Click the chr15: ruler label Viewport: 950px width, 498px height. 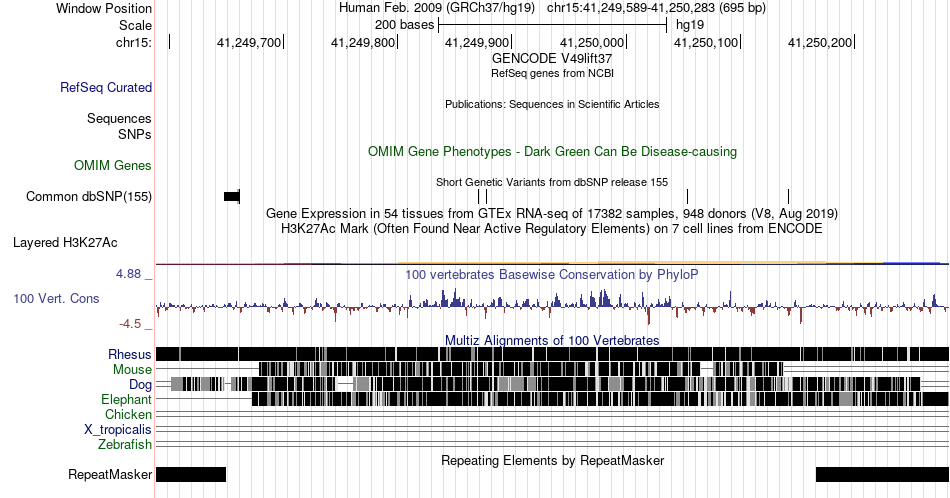(x=134, y=42)
